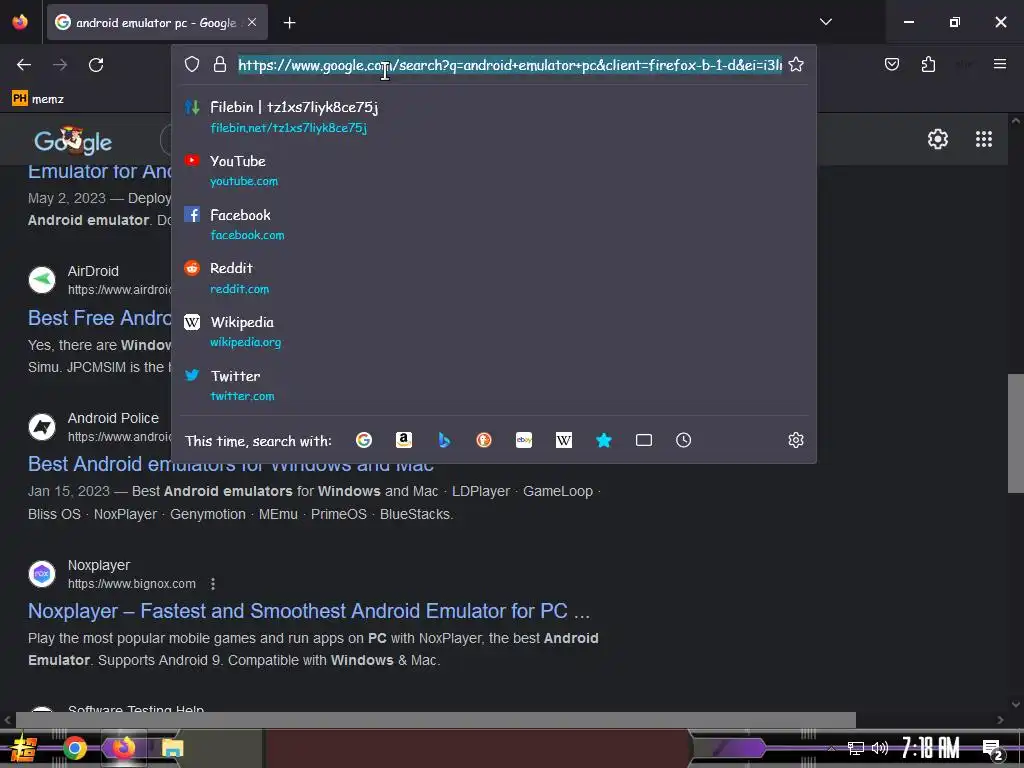Viewport: 1024px width, 768px height.
Task: Open Chrome from the taskbar
Action: [75, 748]
